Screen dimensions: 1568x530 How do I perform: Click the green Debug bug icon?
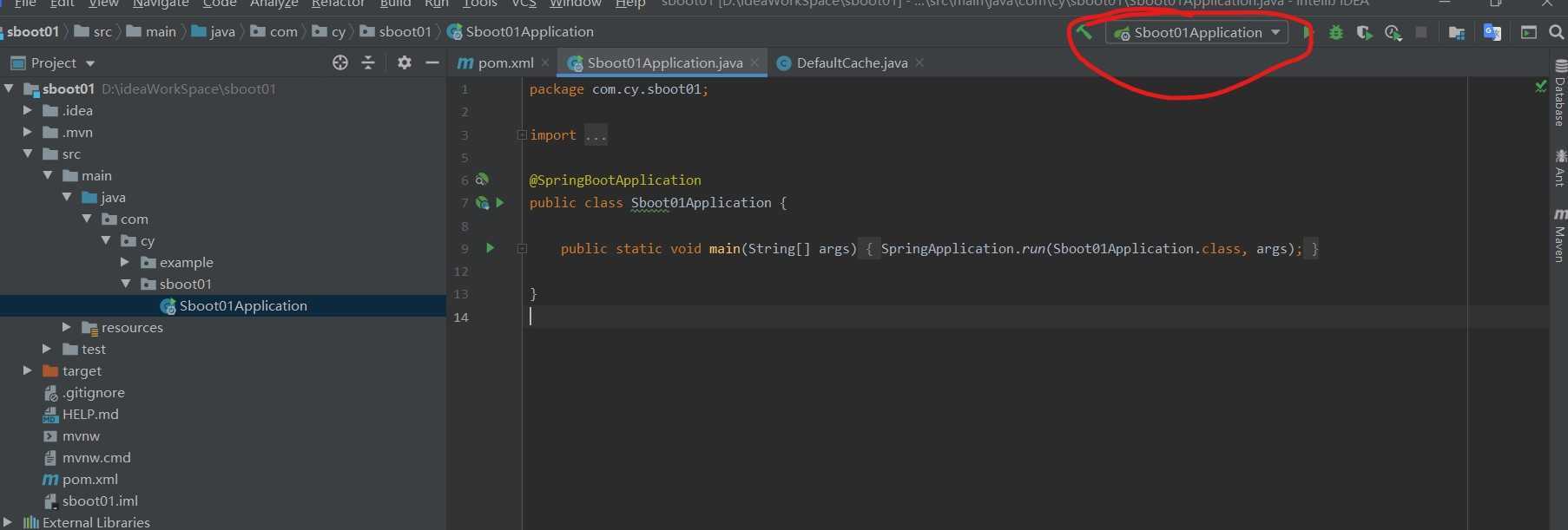tap(1336, 32)
